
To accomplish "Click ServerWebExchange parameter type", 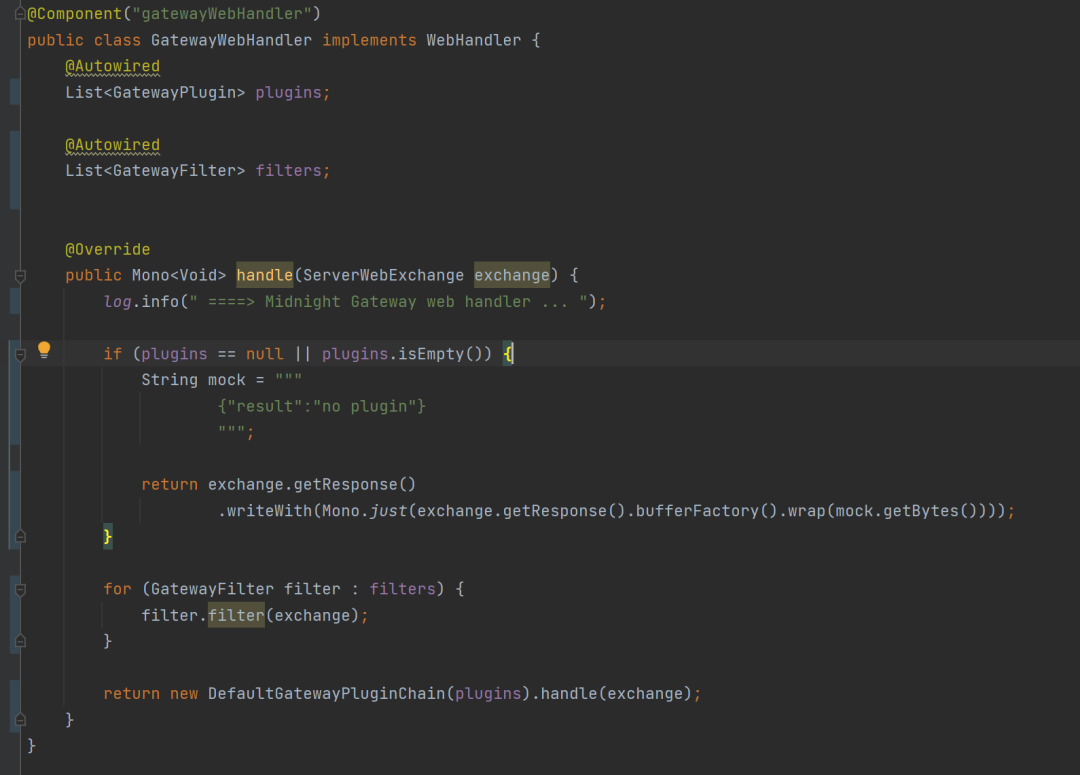I will [383, 276].
